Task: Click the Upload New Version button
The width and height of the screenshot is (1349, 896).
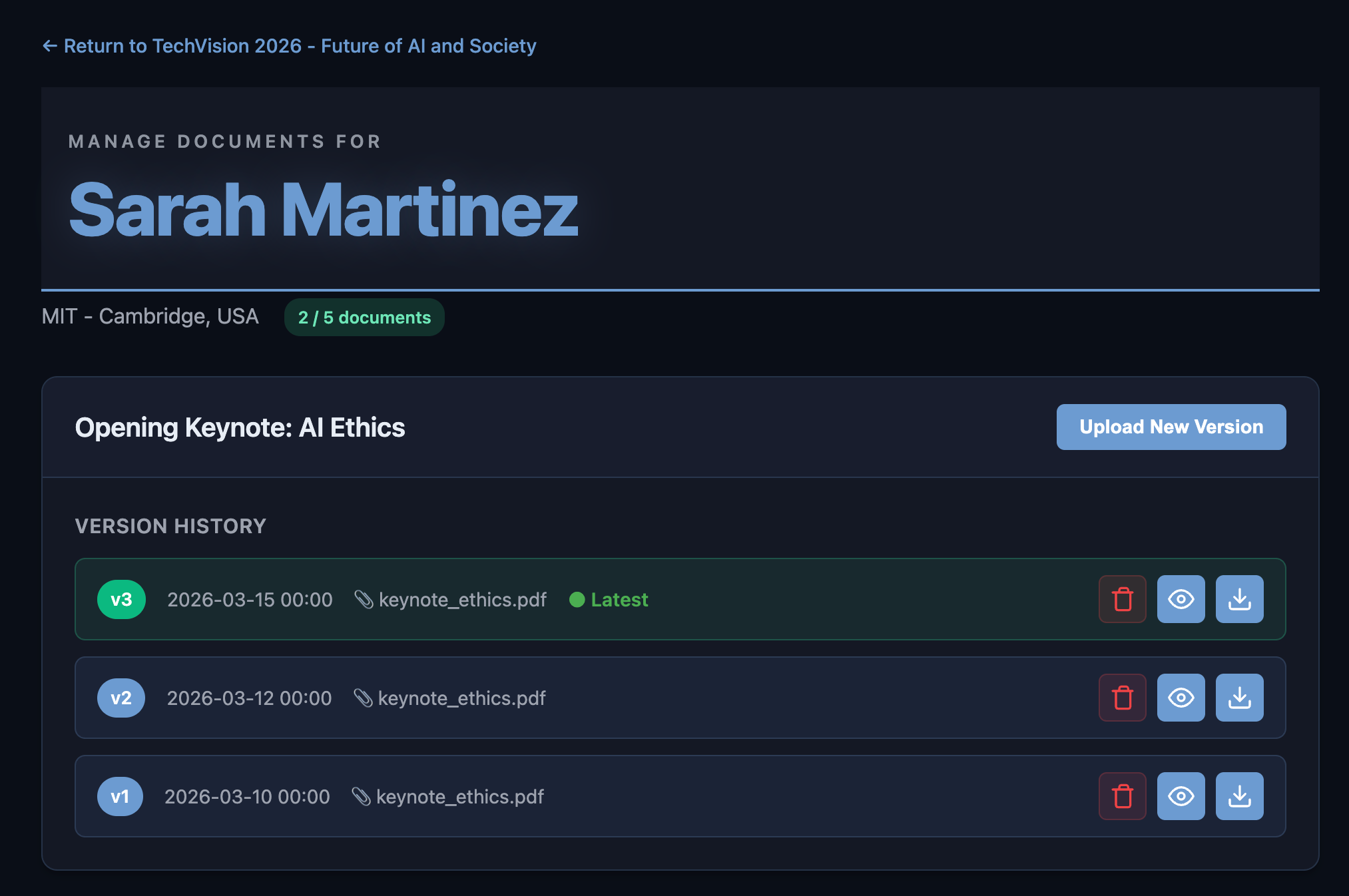Action: click(1171, 427)
